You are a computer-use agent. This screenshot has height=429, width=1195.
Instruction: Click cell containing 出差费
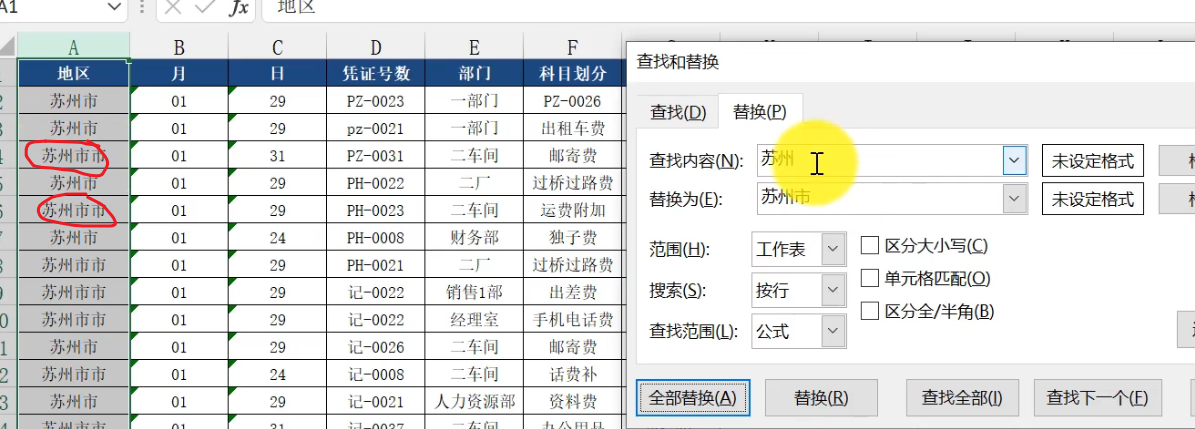click(573, 293)
